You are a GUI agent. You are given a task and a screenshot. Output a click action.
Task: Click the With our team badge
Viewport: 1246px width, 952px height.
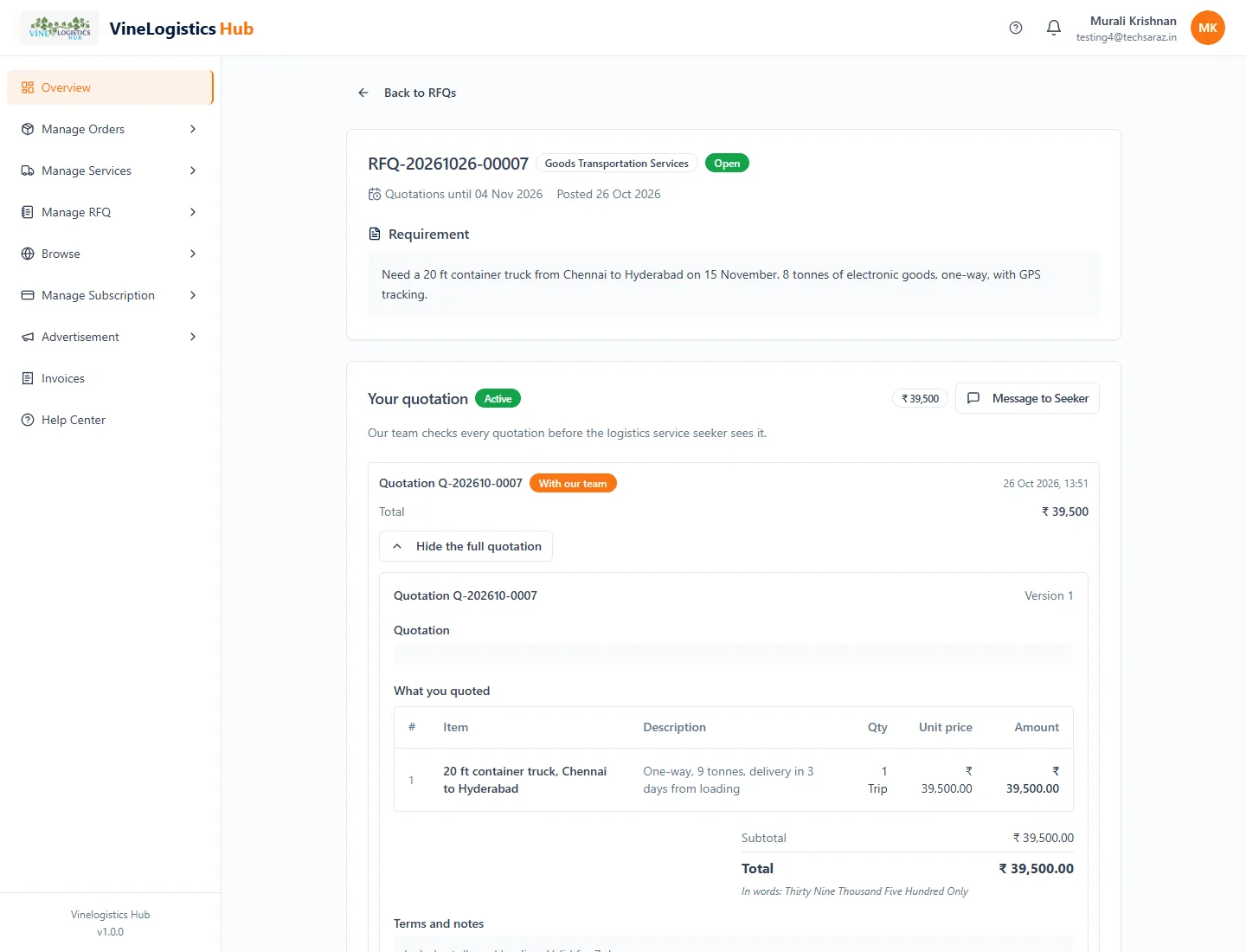point(573,484)
